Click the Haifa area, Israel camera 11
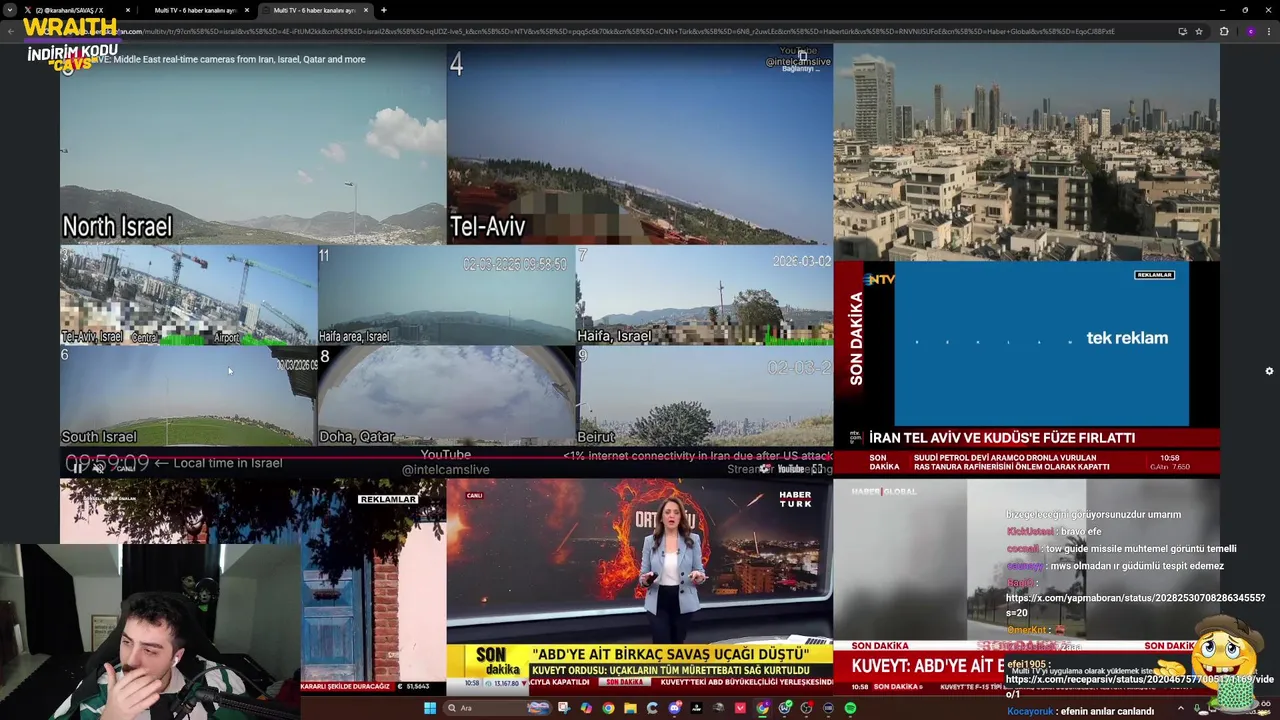The width and height of the screenshot is (1280, 720). tap(447, 295)
